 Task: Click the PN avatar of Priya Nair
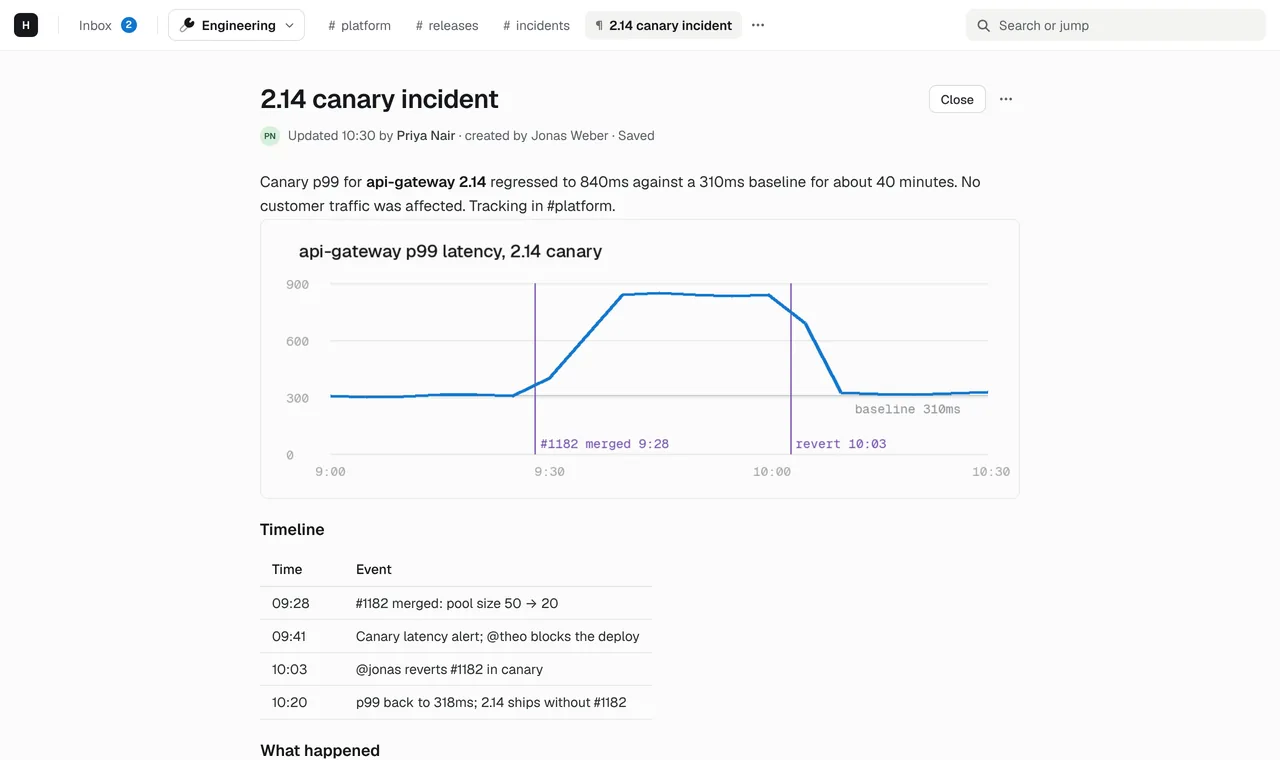(x=270, y=136)
